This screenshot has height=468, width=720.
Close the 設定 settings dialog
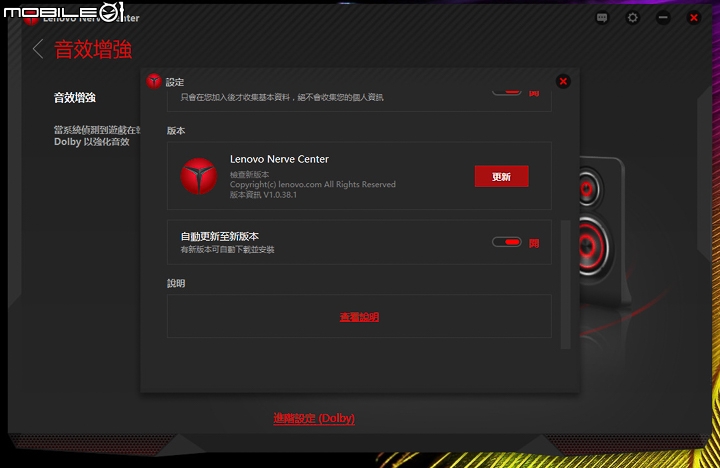coord(563,82)
